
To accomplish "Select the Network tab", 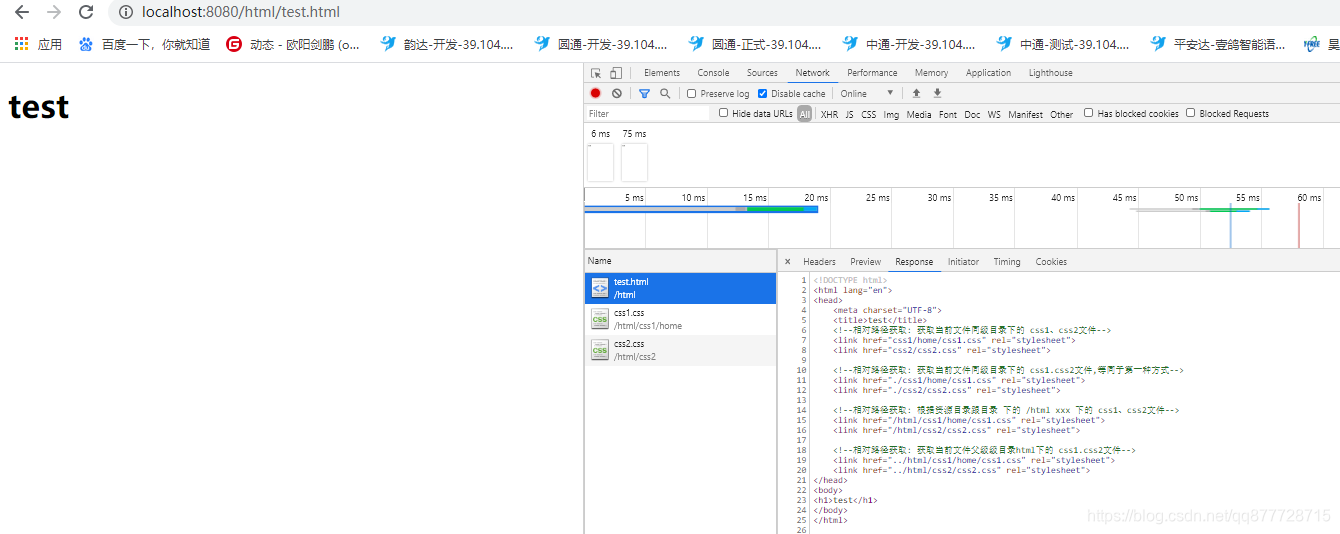I will point(812,73).
